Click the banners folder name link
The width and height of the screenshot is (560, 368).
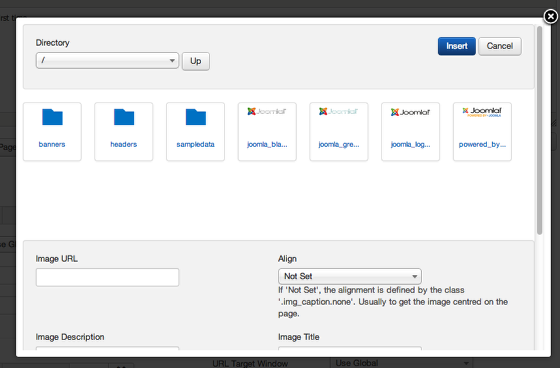click(52, 144)
